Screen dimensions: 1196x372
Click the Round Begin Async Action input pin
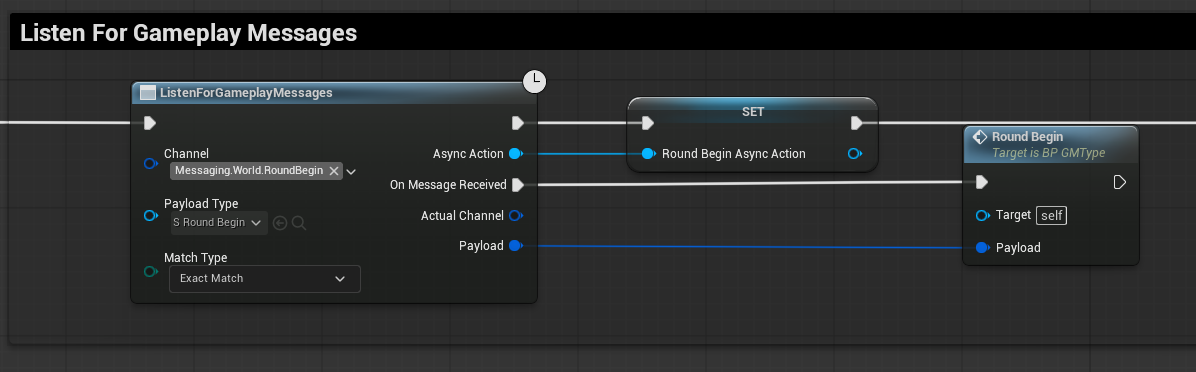648,154
